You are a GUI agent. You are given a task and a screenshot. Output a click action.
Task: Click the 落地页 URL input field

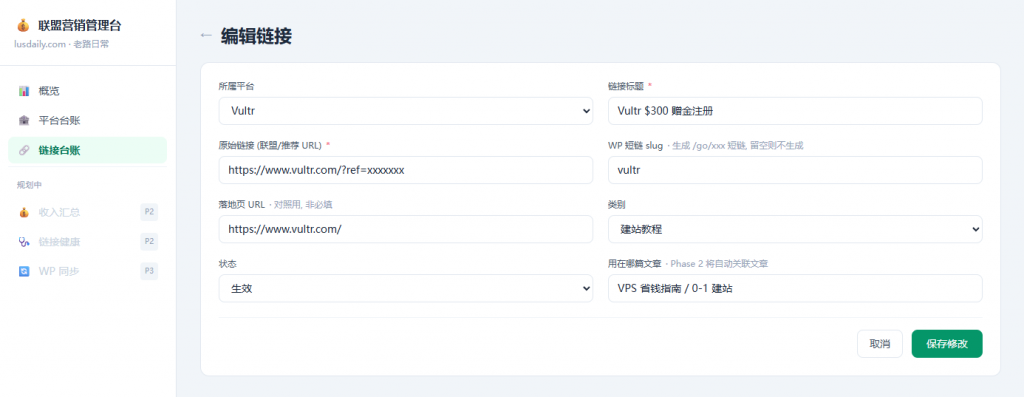pos(406,229)
